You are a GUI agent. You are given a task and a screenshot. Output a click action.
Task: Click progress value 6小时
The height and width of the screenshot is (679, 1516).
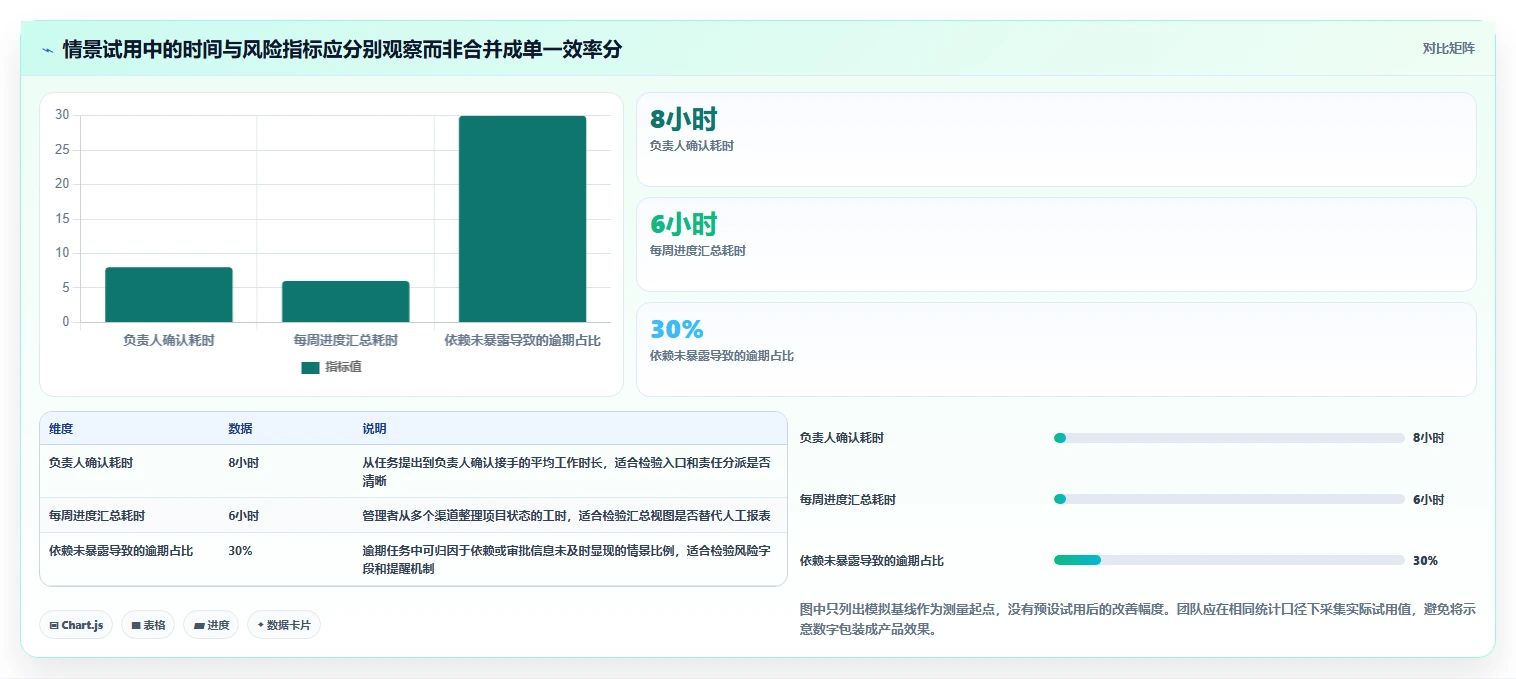tap(1429, 500)
